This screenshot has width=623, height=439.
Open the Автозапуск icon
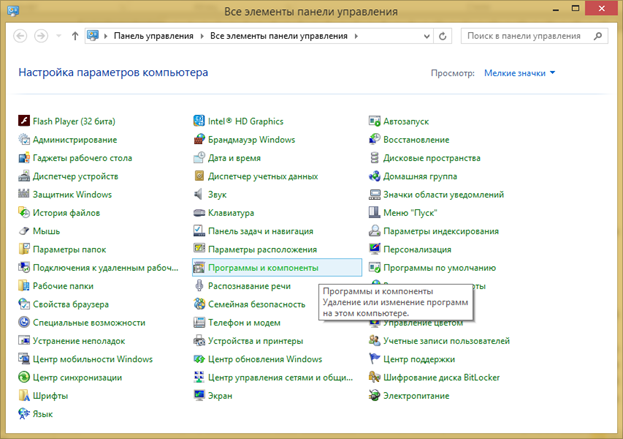pyautogui.click(x=374, y=121)
